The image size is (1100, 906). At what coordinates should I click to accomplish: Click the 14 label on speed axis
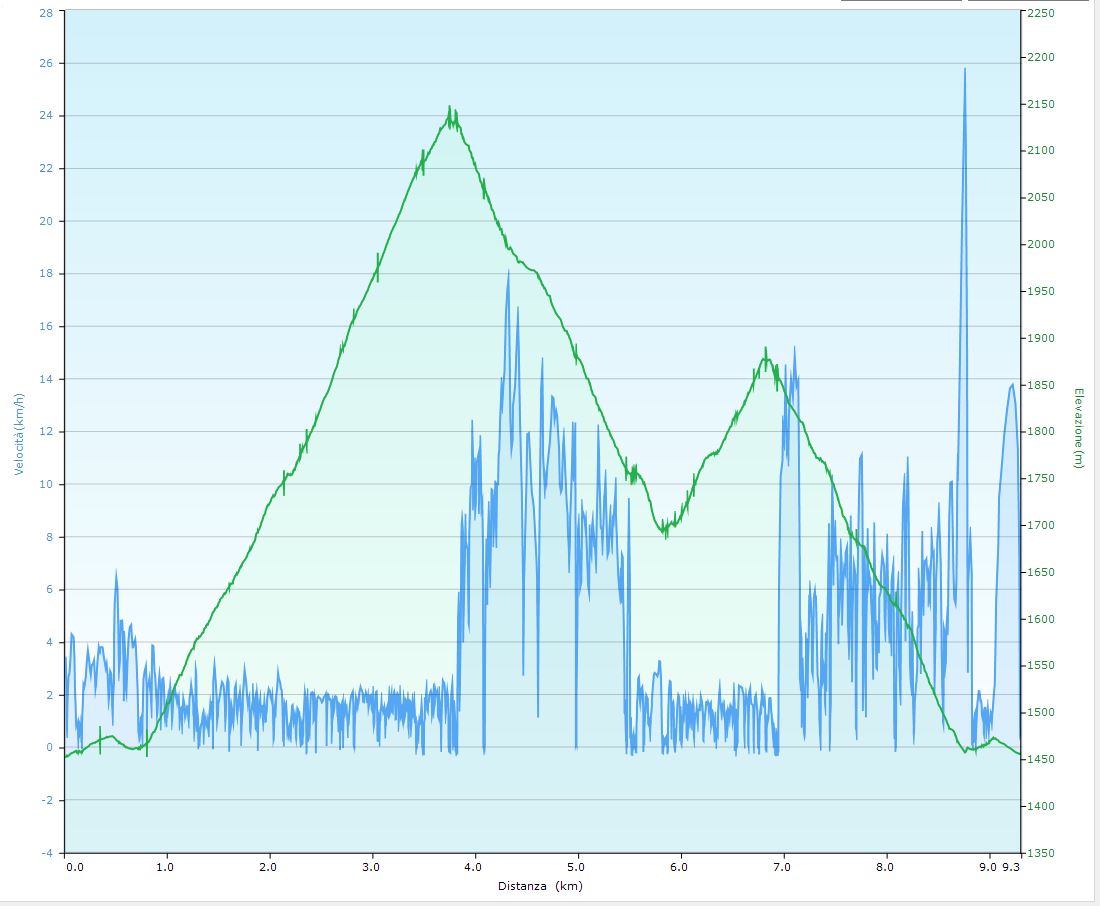(45, 379)
